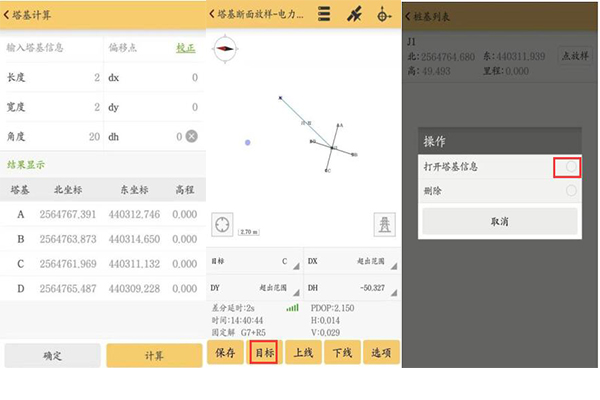Tap the satellite status icon

point(354,14)
